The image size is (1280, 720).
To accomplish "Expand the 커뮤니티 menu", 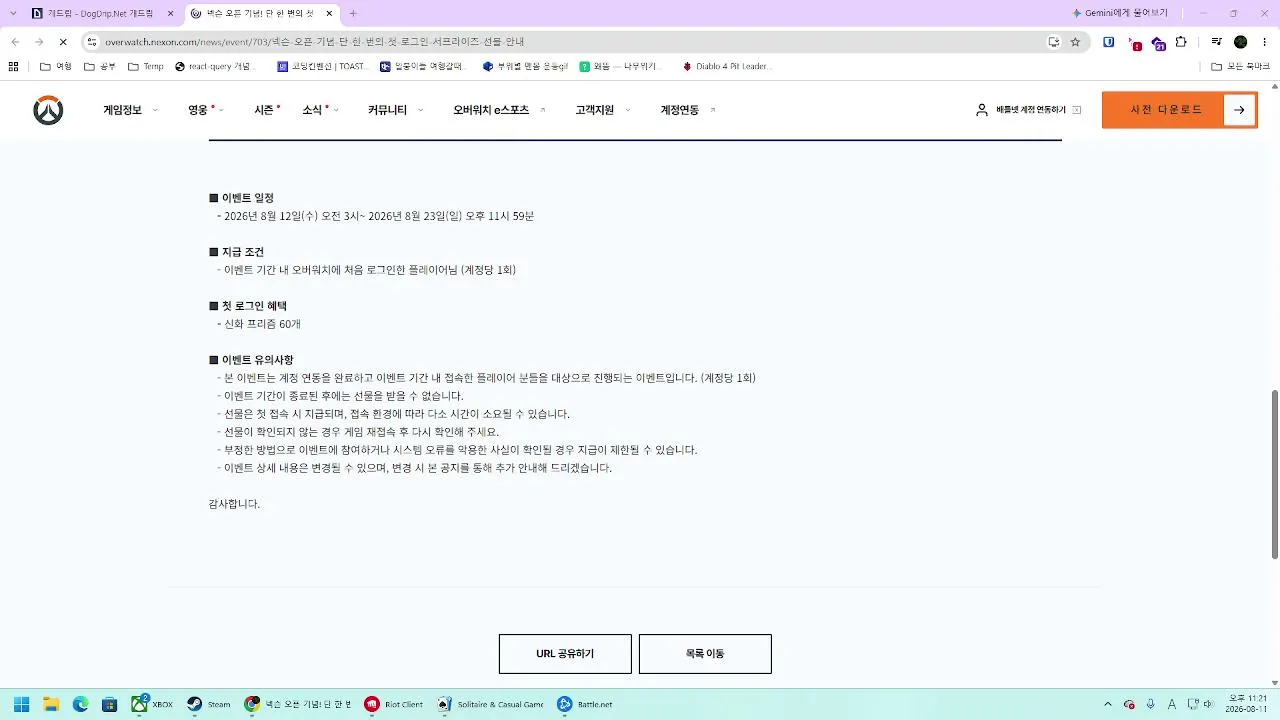I will pyautogui.click(x=396, y=110).
